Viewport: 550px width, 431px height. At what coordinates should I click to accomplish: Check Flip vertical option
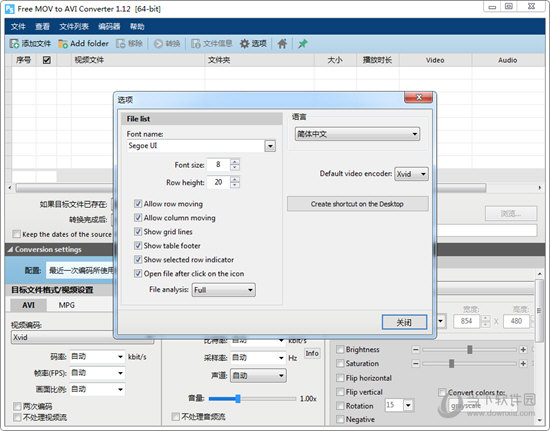340,392
